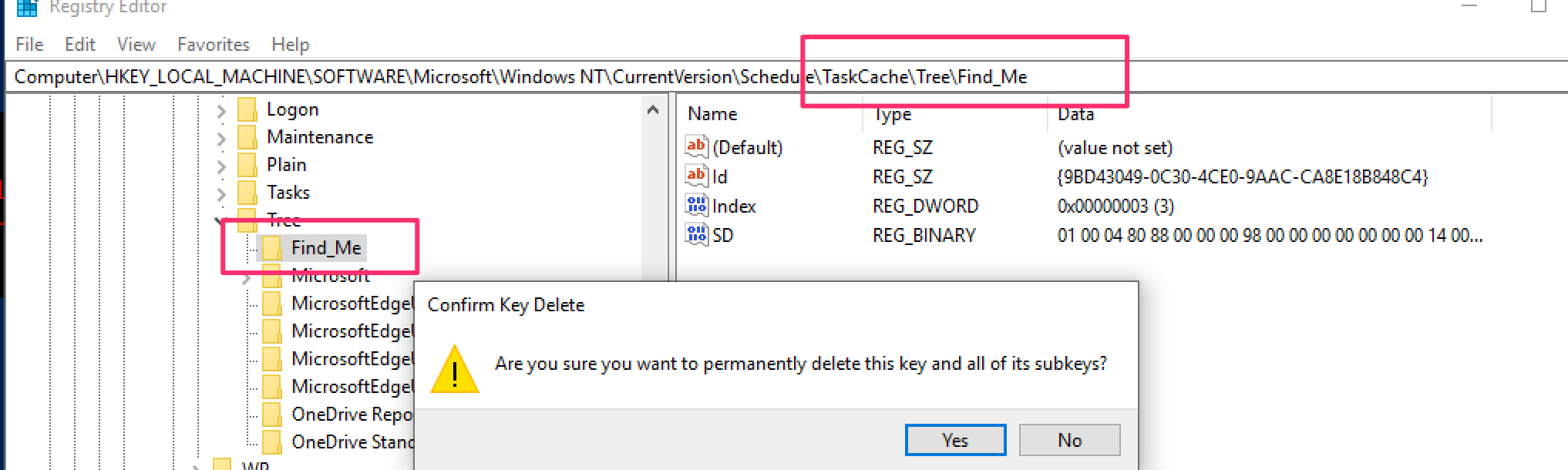Click the (Default) value icon
The height and width of the screenshot is (470, 1568).
[x=696, y=147]
